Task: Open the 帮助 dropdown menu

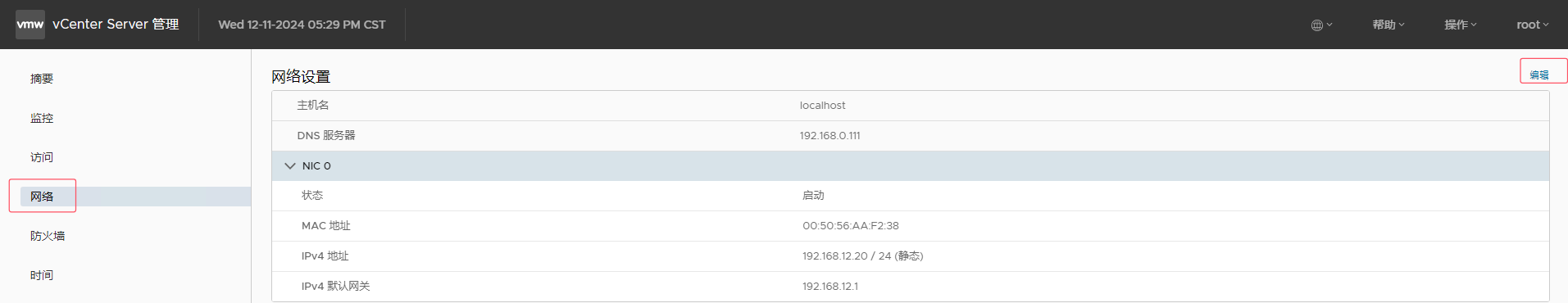Action: [x=1388, y=25]
